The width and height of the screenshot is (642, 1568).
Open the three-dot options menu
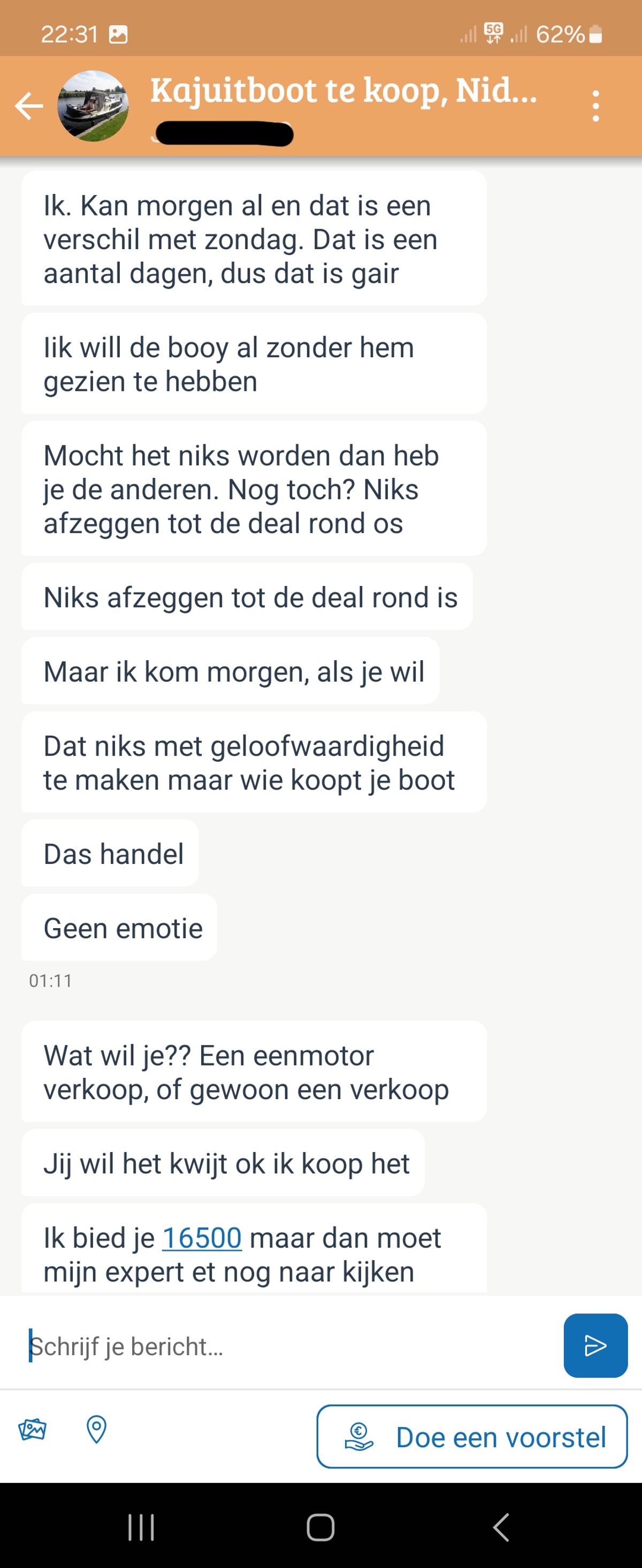(x=595, y=106)
